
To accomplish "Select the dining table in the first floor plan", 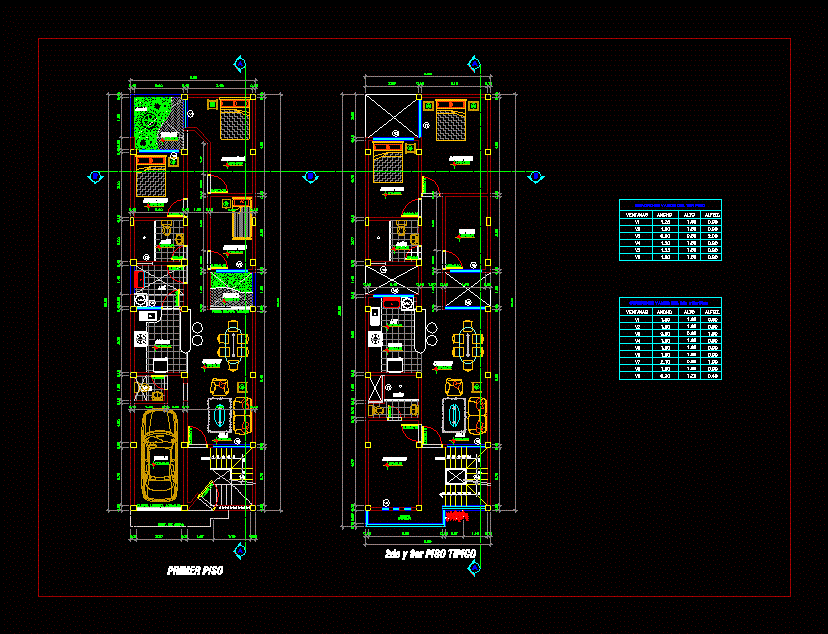I will 233,344.
